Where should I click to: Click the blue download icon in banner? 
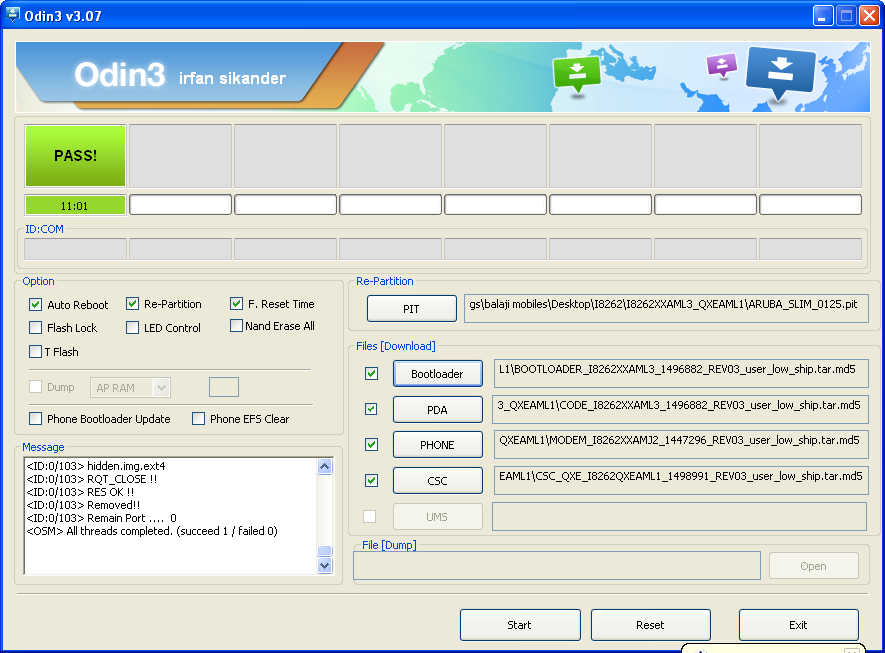point(781,73)
